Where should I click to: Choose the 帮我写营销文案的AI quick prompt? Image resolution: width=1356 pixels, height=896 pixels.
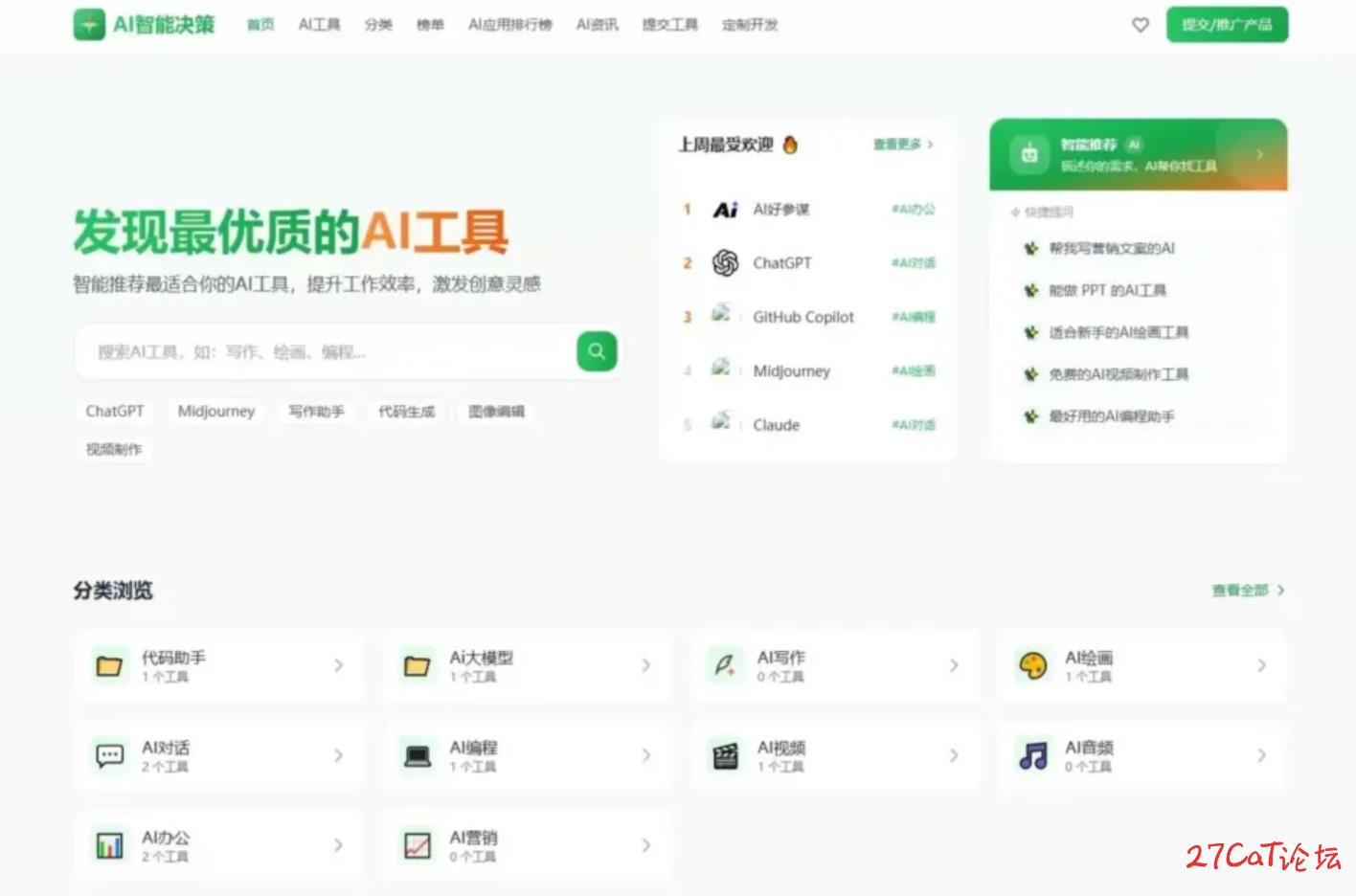[1111, 249]
